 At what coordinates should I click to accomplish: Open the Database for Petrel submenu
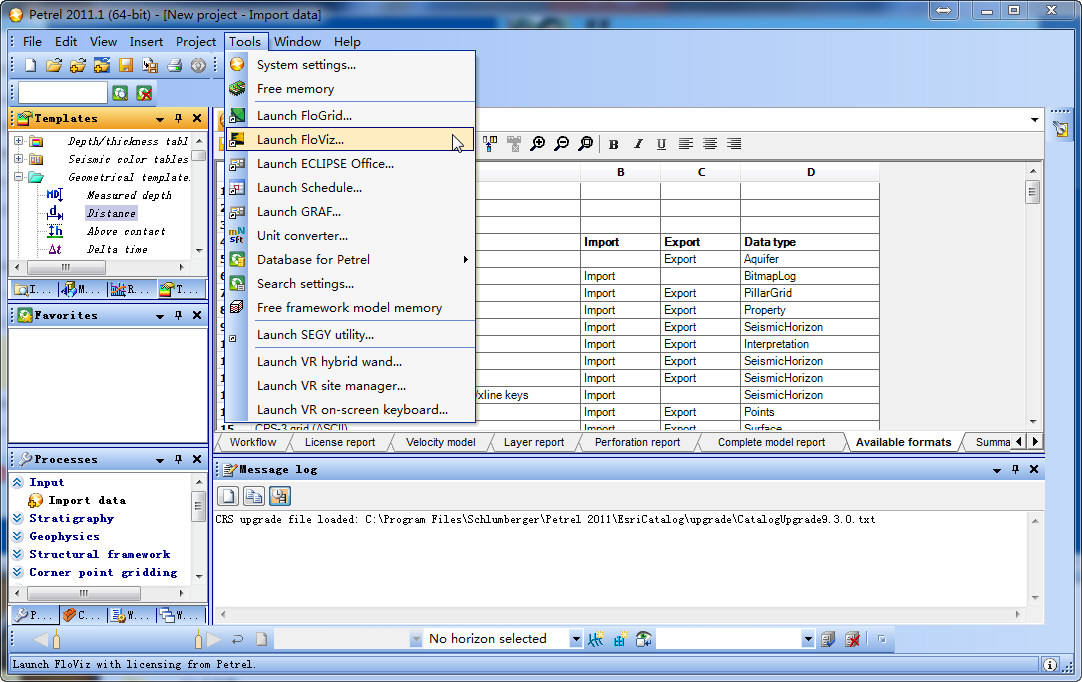coord(351,260)
